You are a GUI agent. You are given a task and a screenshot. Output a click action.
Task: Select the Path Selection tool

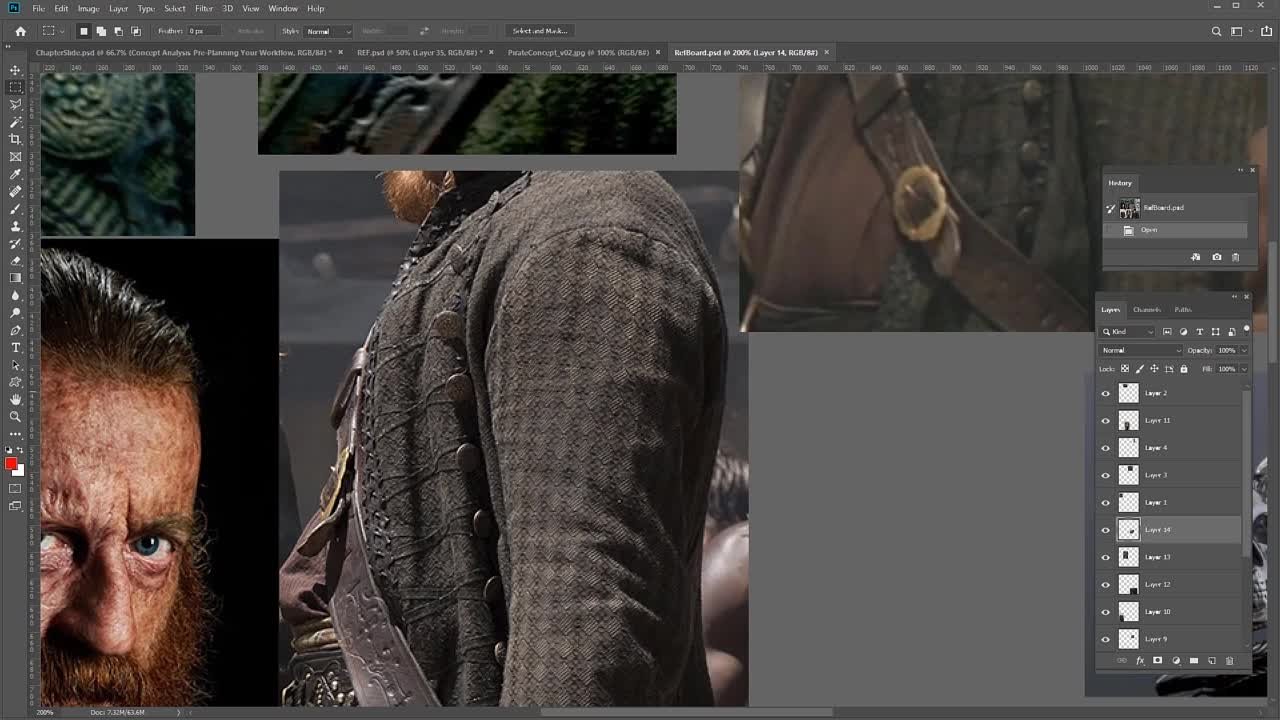[15, 365]
